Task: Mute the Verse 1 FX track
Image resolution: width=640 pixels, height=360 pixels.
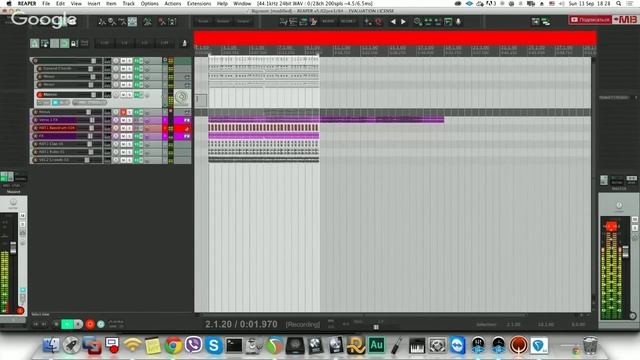Action: 123,120
